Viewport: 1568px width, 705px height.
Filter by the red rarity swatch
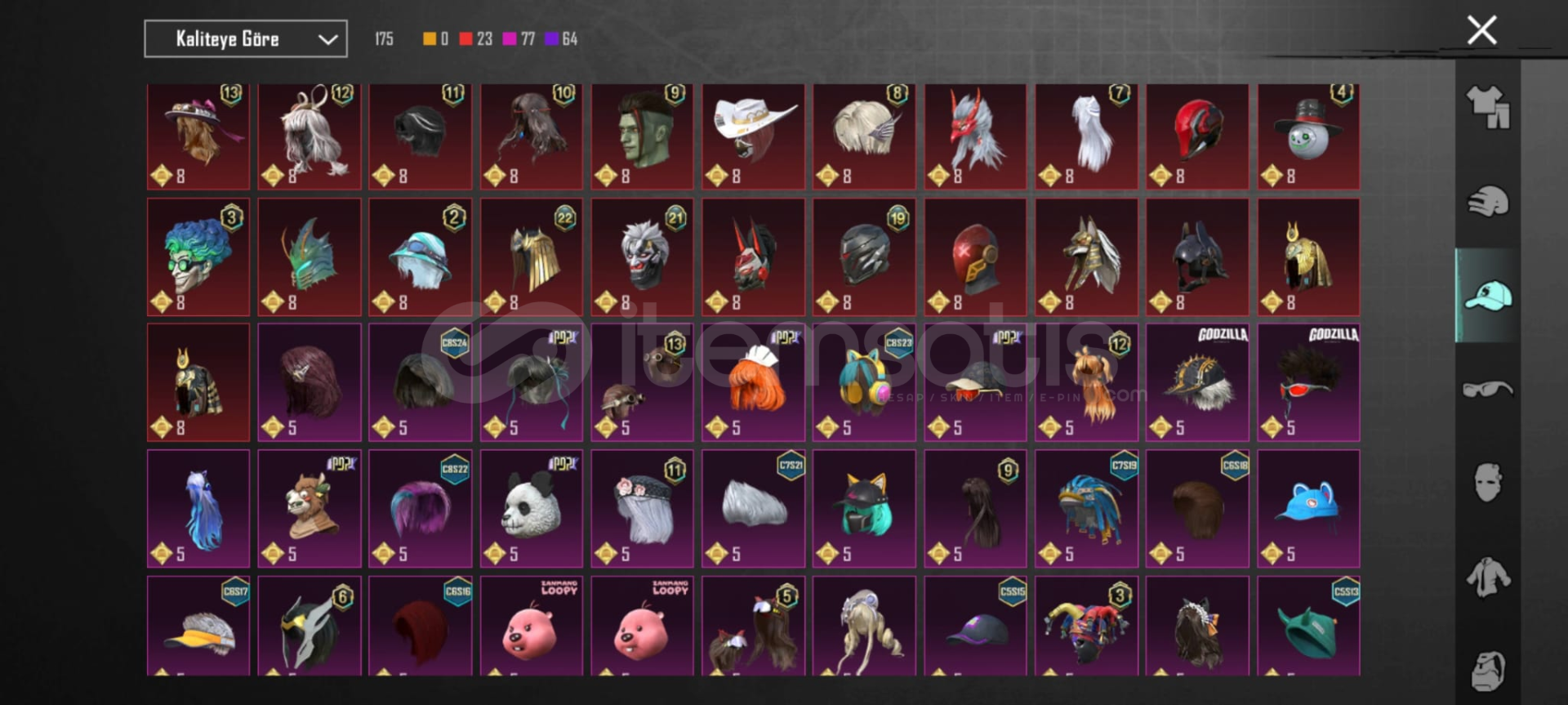[x=465, y=38]
